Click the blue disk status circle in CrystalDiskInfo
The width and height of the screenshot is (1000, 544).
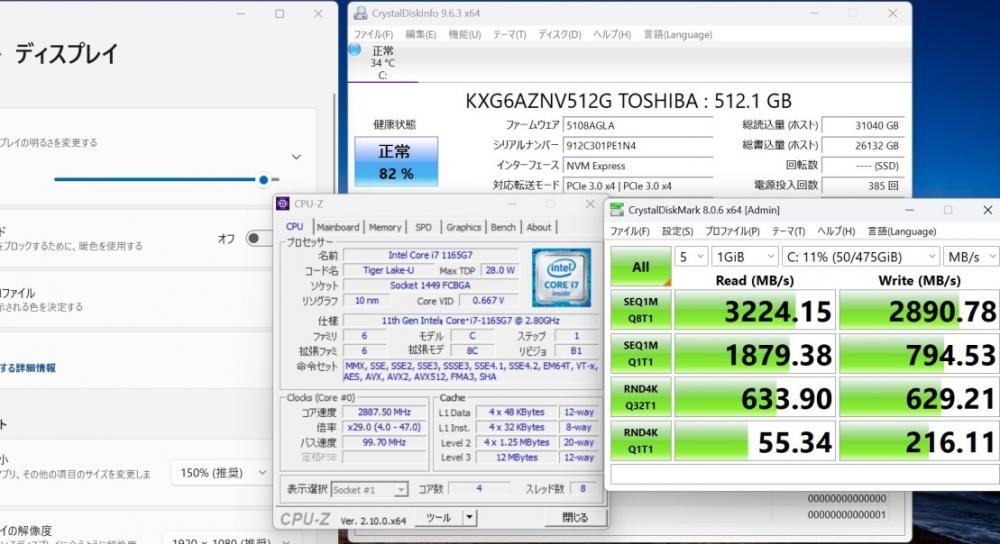(x=355, y=50)
